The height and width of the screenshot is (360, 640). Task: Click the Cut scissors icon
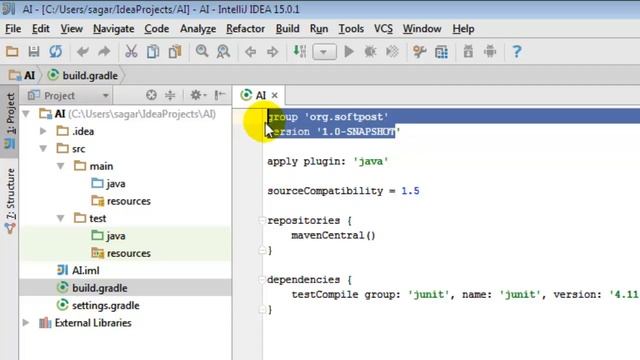[x=131, y=52]
